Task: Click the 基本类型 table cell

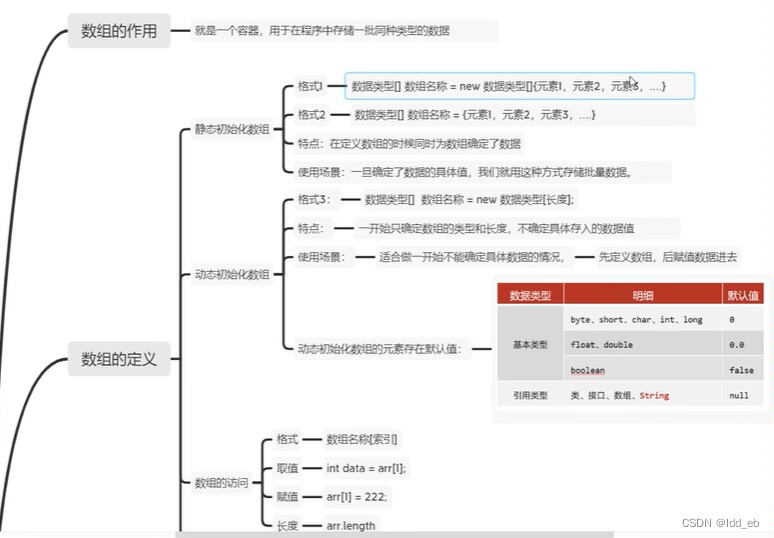Action: click(x=530, y=344)
